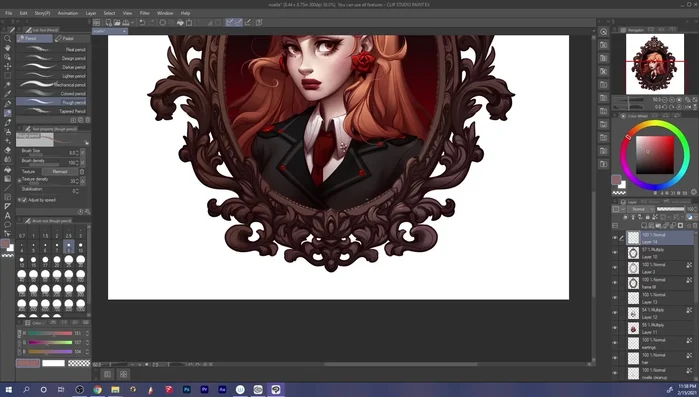The height and width of the screenshot is (397, 699).
Task: Hide Layer 10 with its eye icon
Action: click(x=615, y=253)
